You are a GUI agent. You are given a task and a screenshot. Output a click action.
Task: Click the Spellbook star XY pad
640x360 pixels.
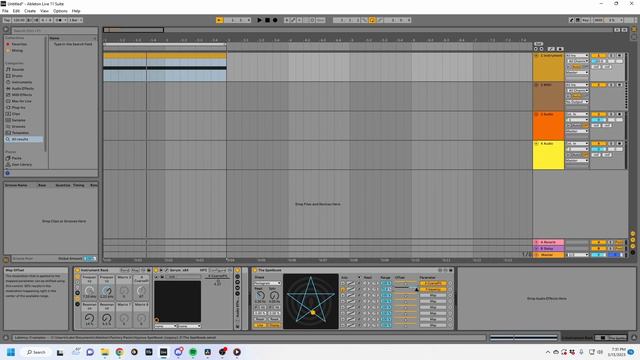[311, 301]
